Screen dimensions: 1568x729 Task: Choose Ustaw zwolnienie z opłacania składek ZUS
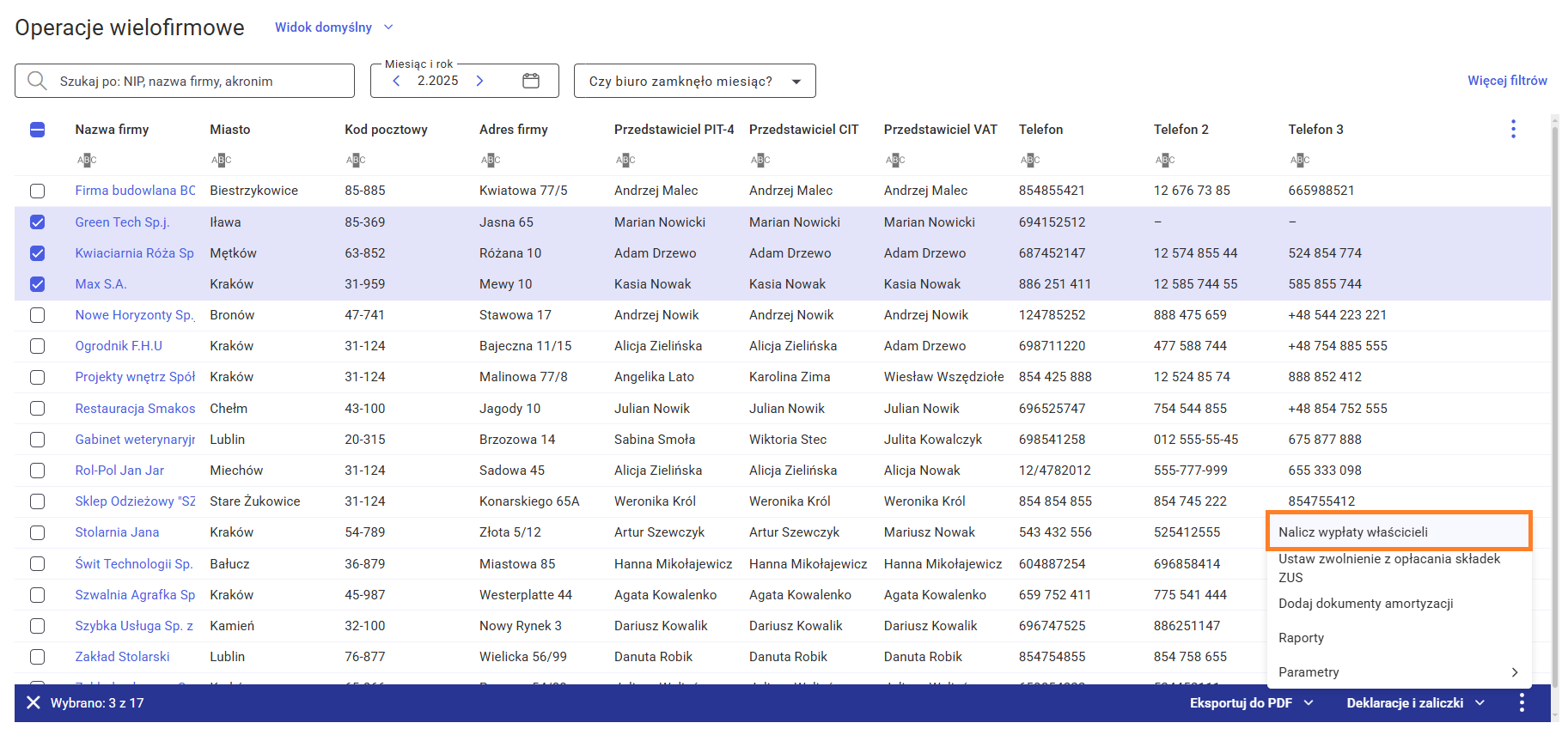(x=1399, y=568)
